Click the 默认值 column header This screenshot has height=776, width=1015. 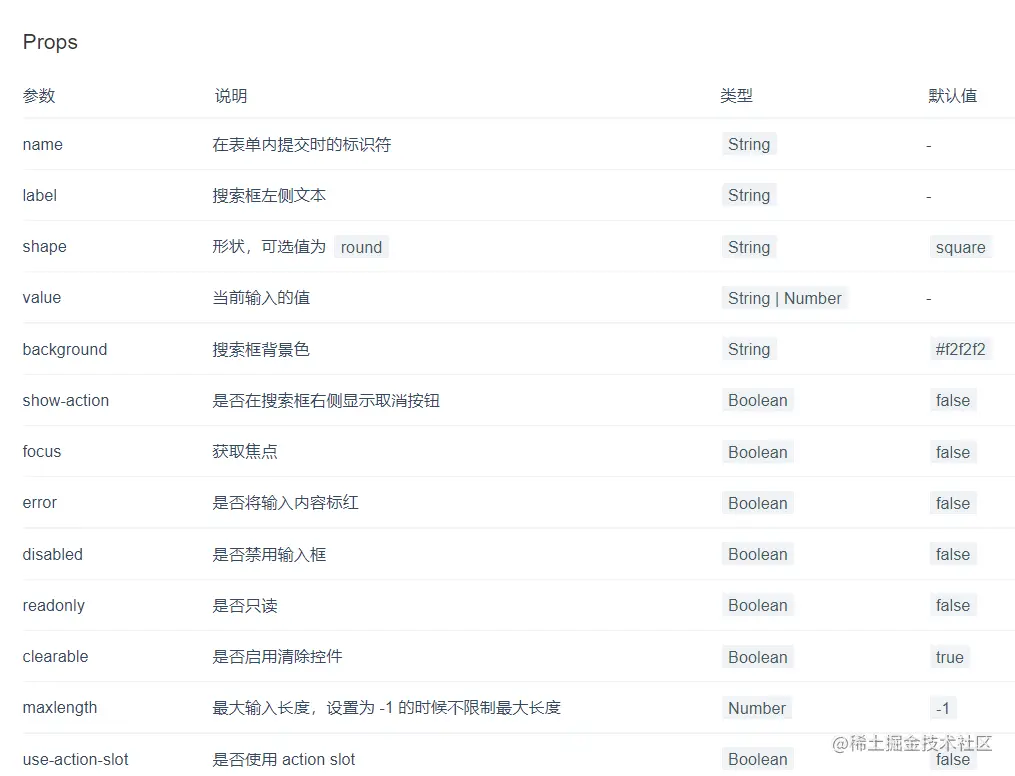coord(952,96)
